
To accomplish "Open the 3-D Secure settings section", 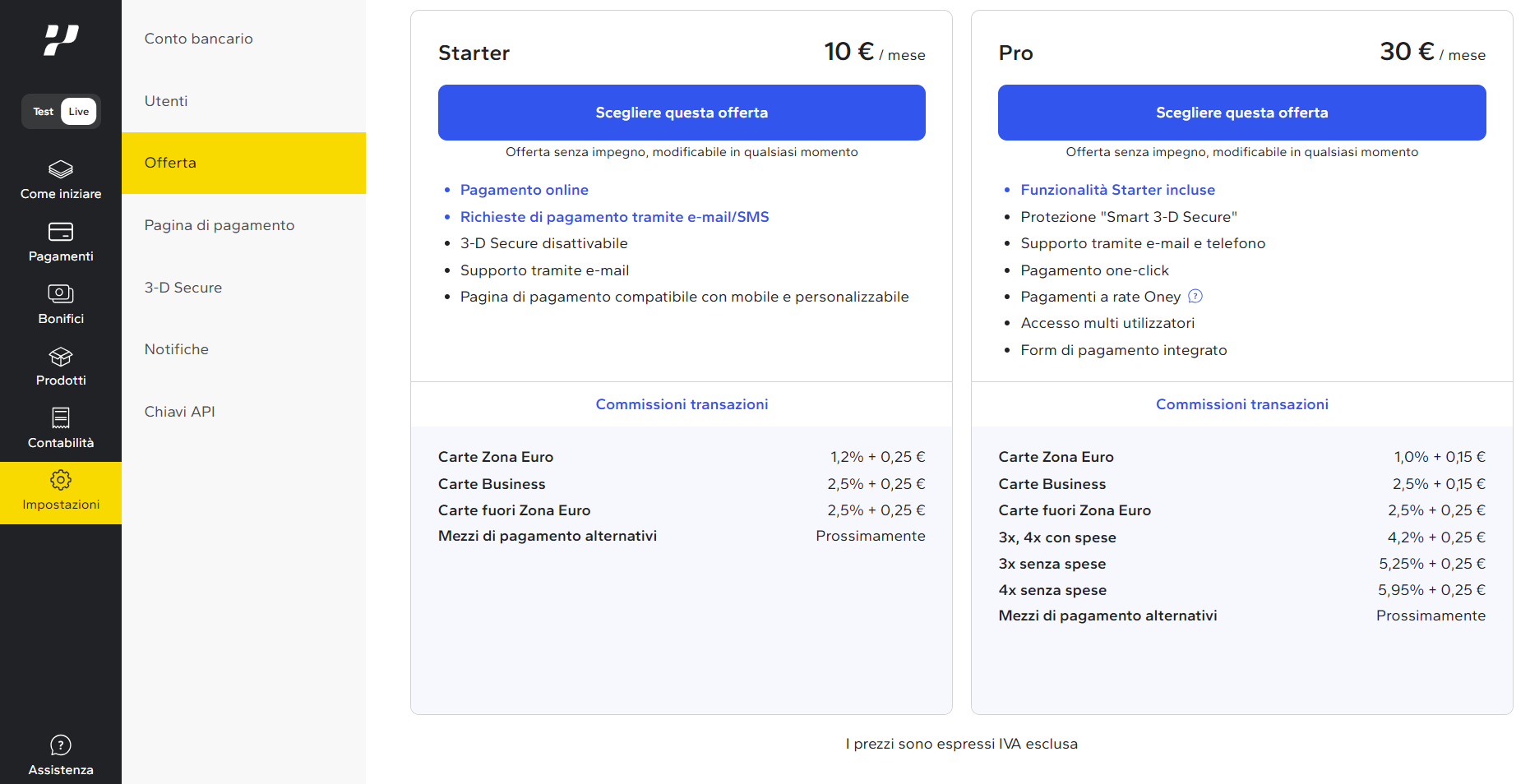I will point(243,288).
